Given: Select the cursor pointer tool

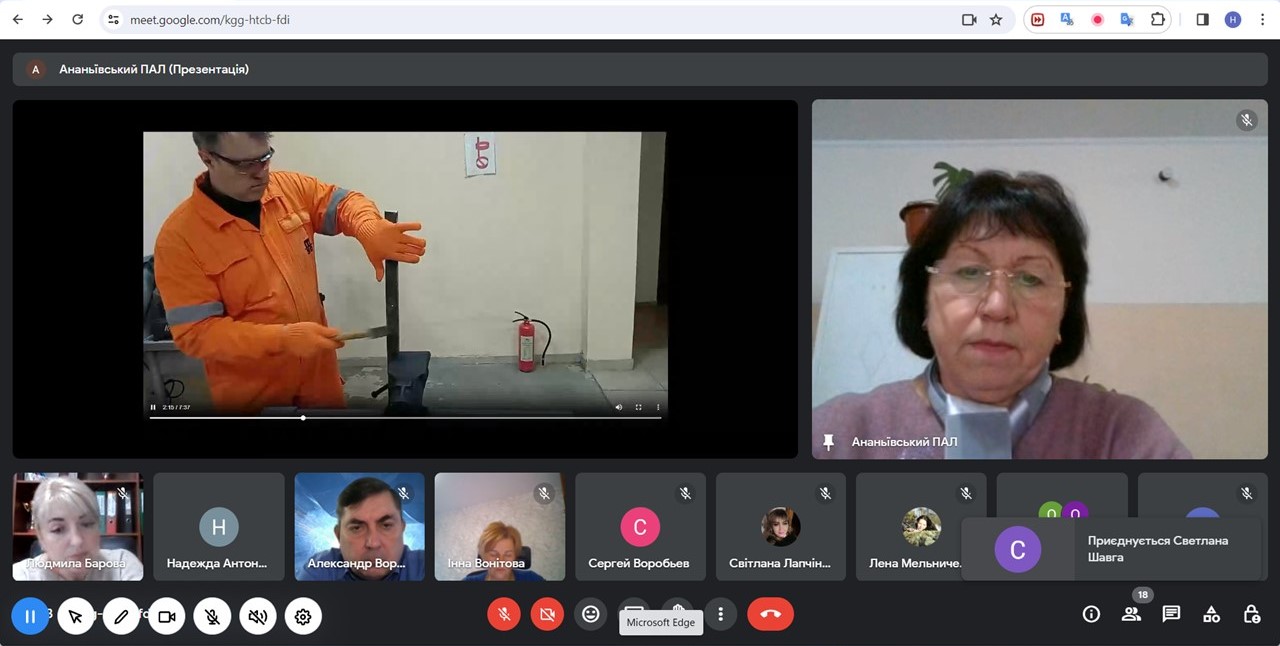Looking at the screenshot, I should pyautogui.click(x=76, y=617).
